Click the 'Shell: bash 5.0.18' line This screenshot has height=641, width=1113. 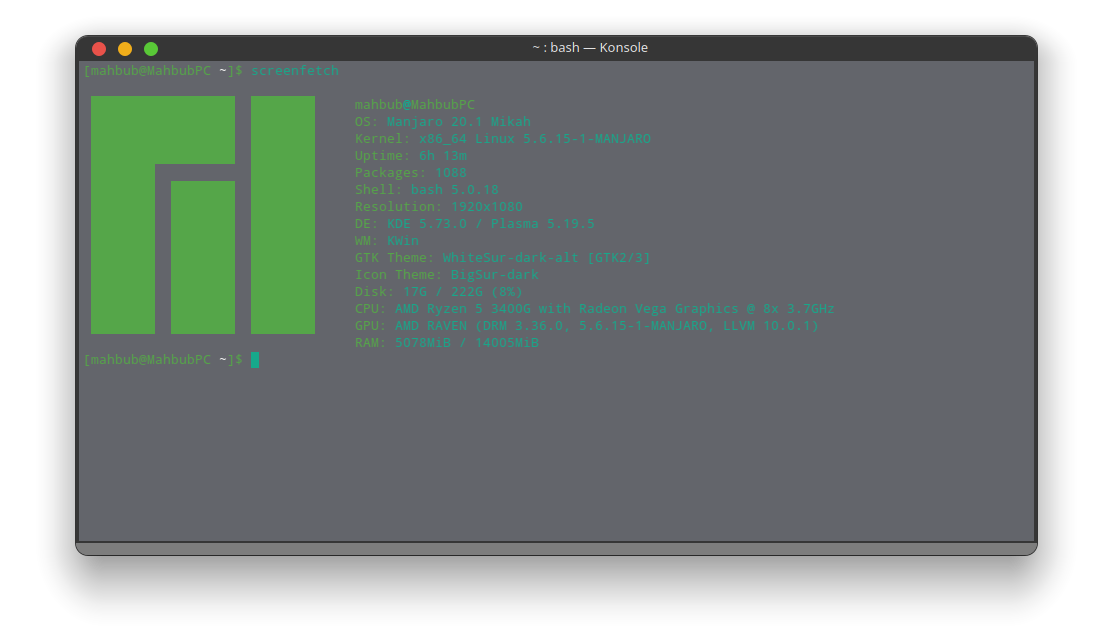click(x=427, y=190)
